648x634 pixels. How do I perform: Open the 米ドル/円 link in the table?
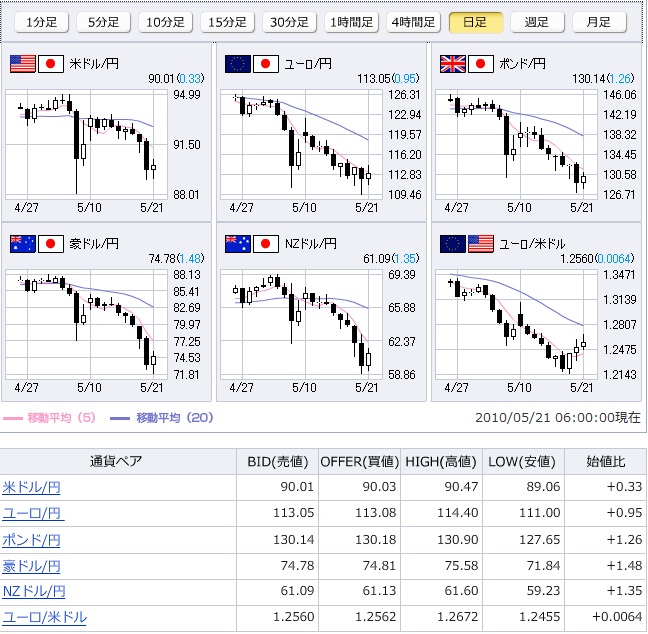31,487
